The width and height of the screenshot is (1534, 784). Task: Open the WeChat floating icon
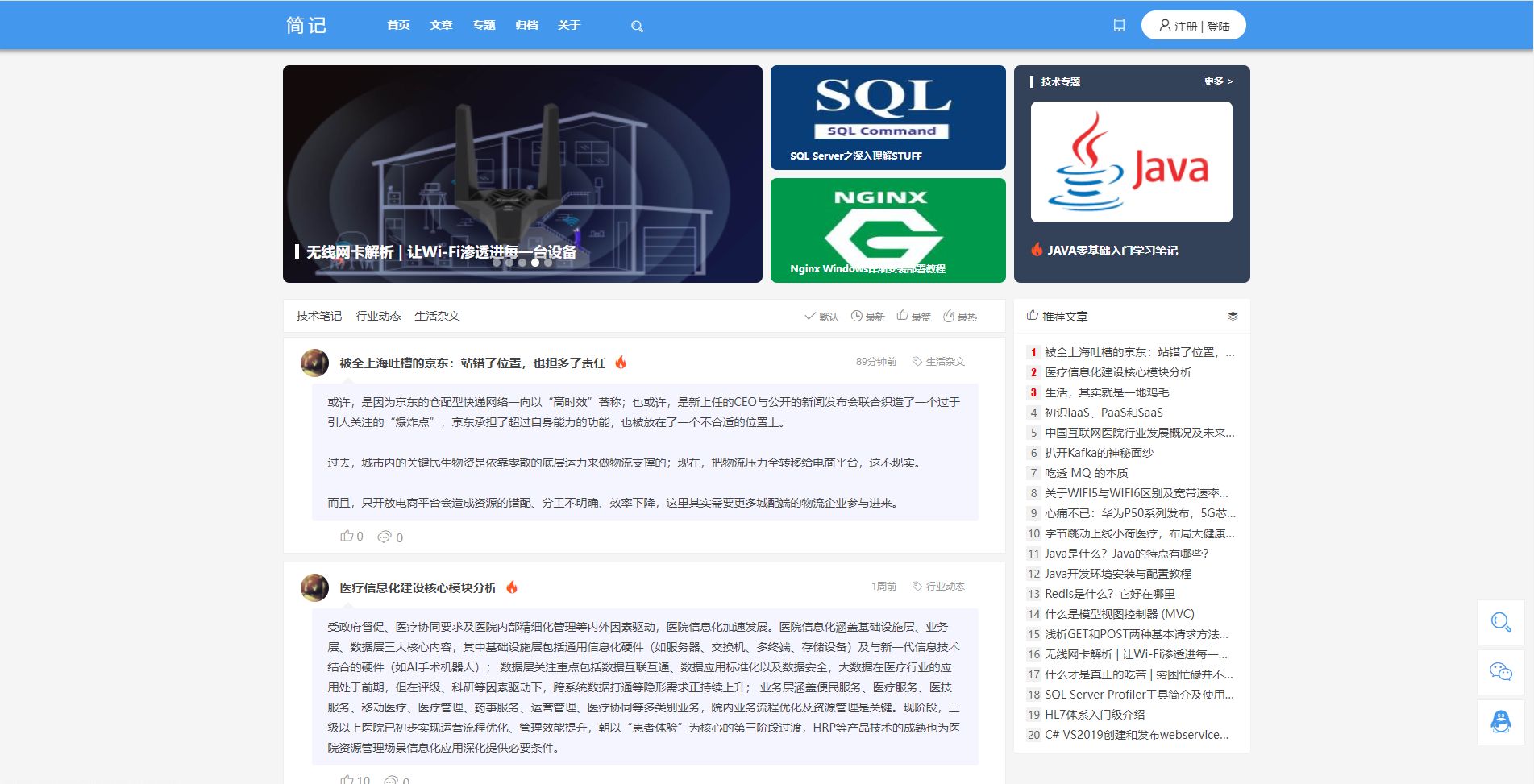1500,672
